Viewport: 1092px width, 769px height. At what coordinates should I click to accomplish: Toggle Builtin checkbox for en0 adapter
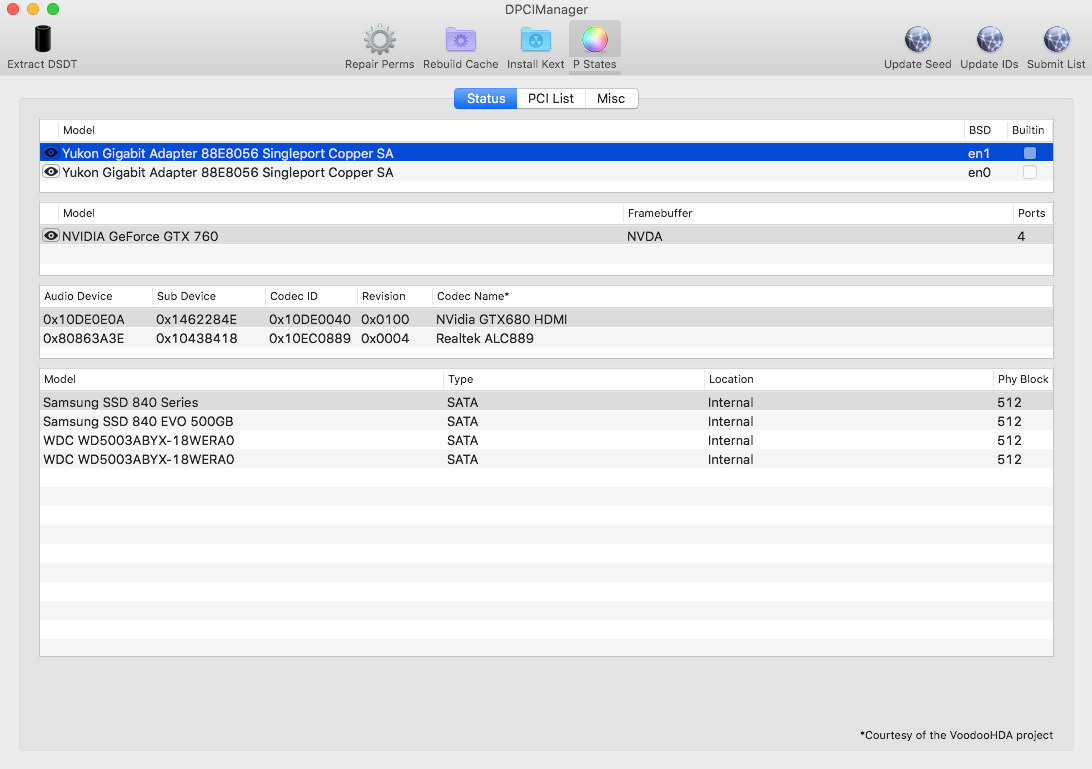point(1030,172)
